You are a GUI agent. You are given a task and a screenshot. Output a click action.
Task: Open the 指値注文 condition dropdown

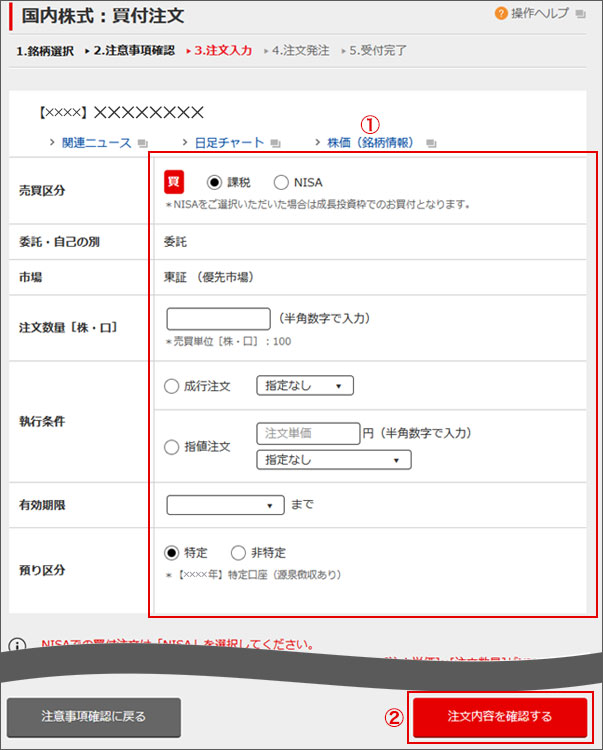[334, 460]
